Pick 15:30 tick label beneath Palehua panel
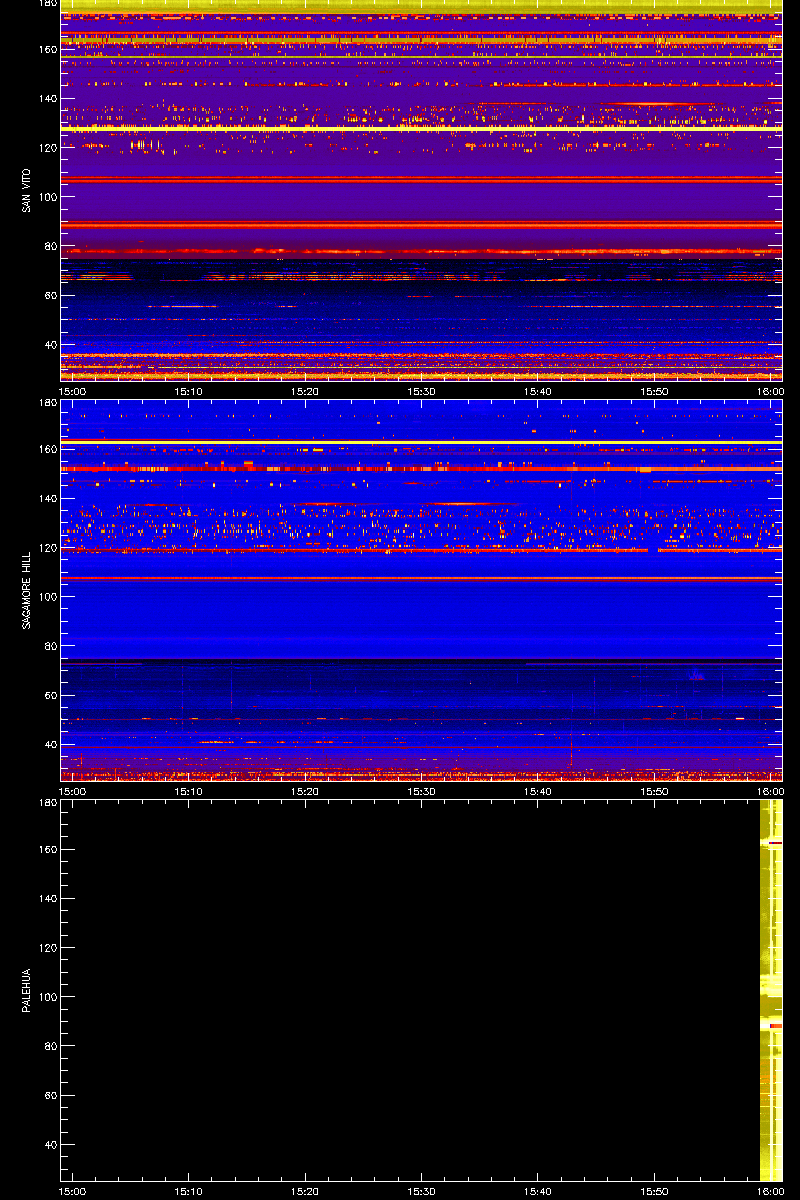 (x=422, y=1191)
